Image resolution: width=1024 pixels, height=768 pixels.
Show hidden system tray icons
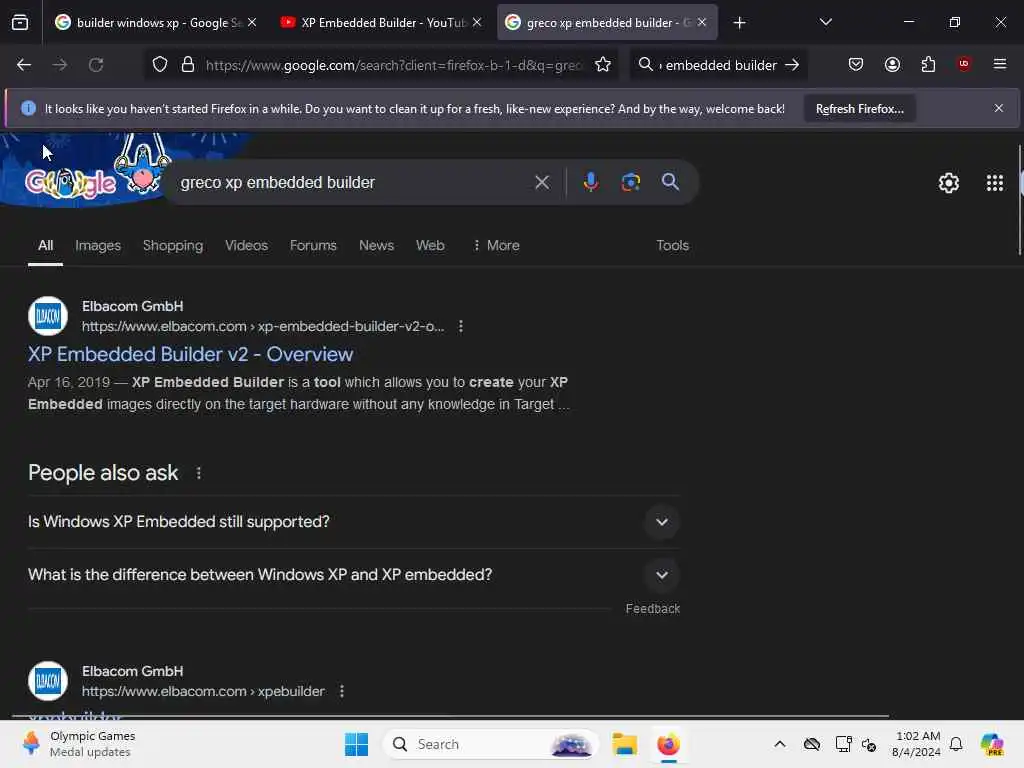[x=780, y=744]
